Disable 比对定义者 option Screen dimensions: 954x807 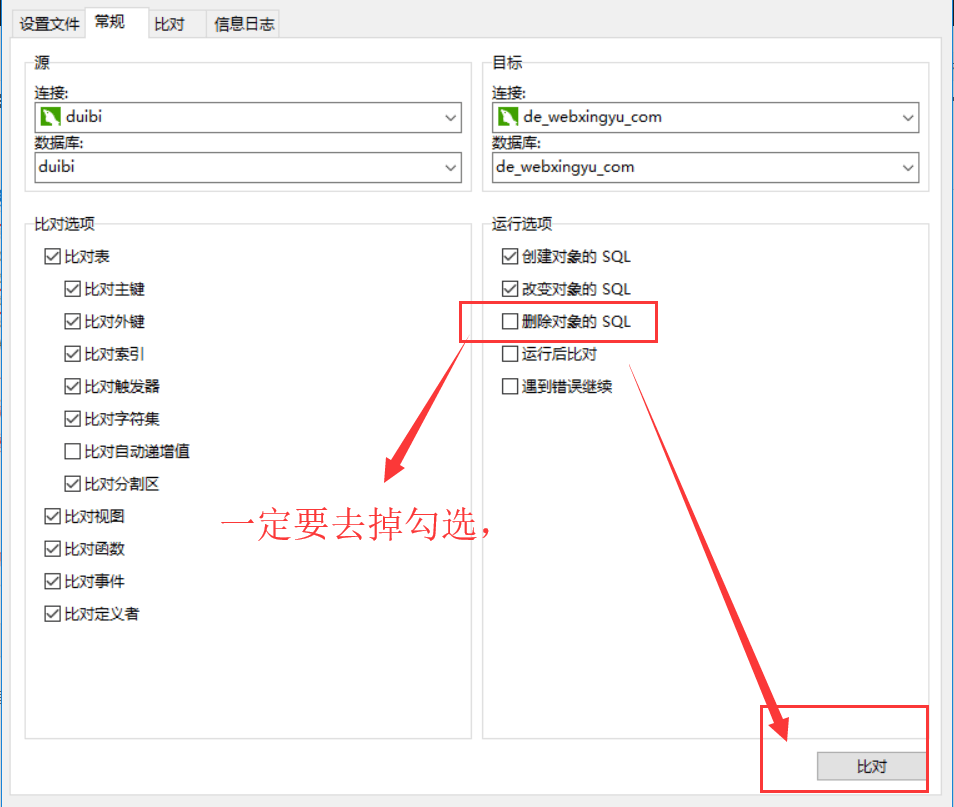pyautogui.click(x=52, y=613)
